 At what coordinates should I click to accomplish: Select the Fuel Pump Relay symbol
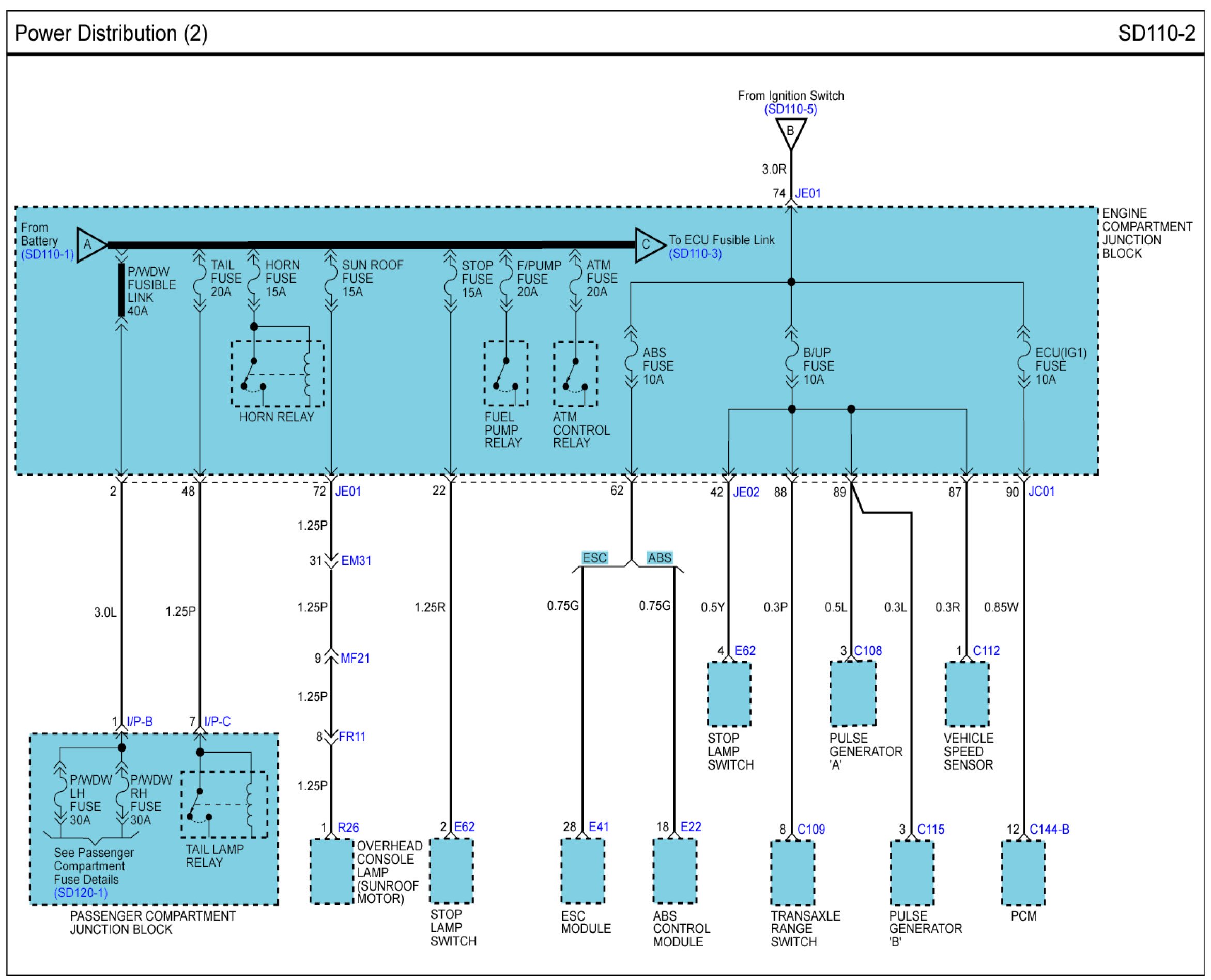coord(505,373)
